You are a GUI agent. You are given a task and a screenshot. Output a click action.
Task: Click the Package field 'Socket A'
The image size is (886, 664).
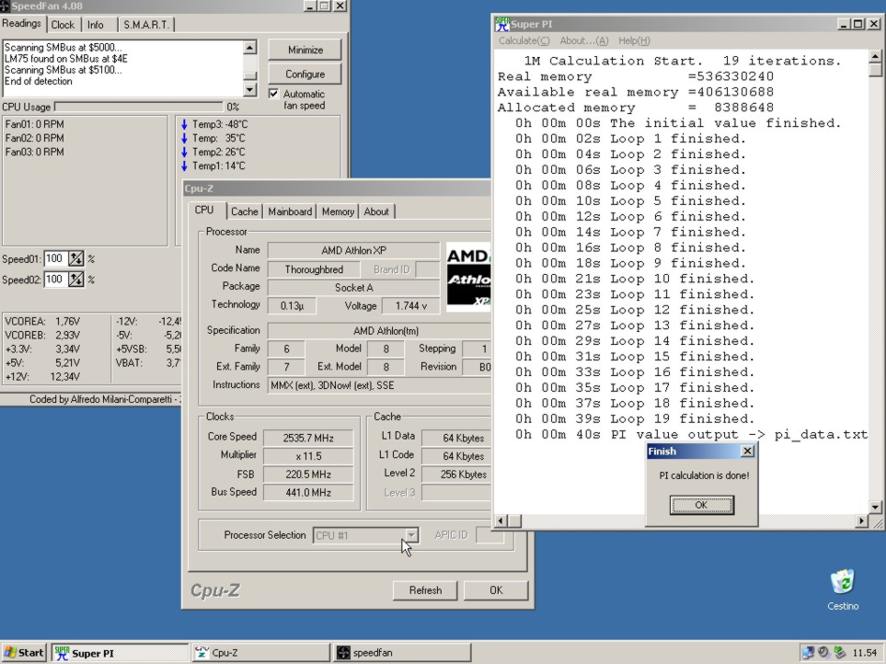click(354, 288)
